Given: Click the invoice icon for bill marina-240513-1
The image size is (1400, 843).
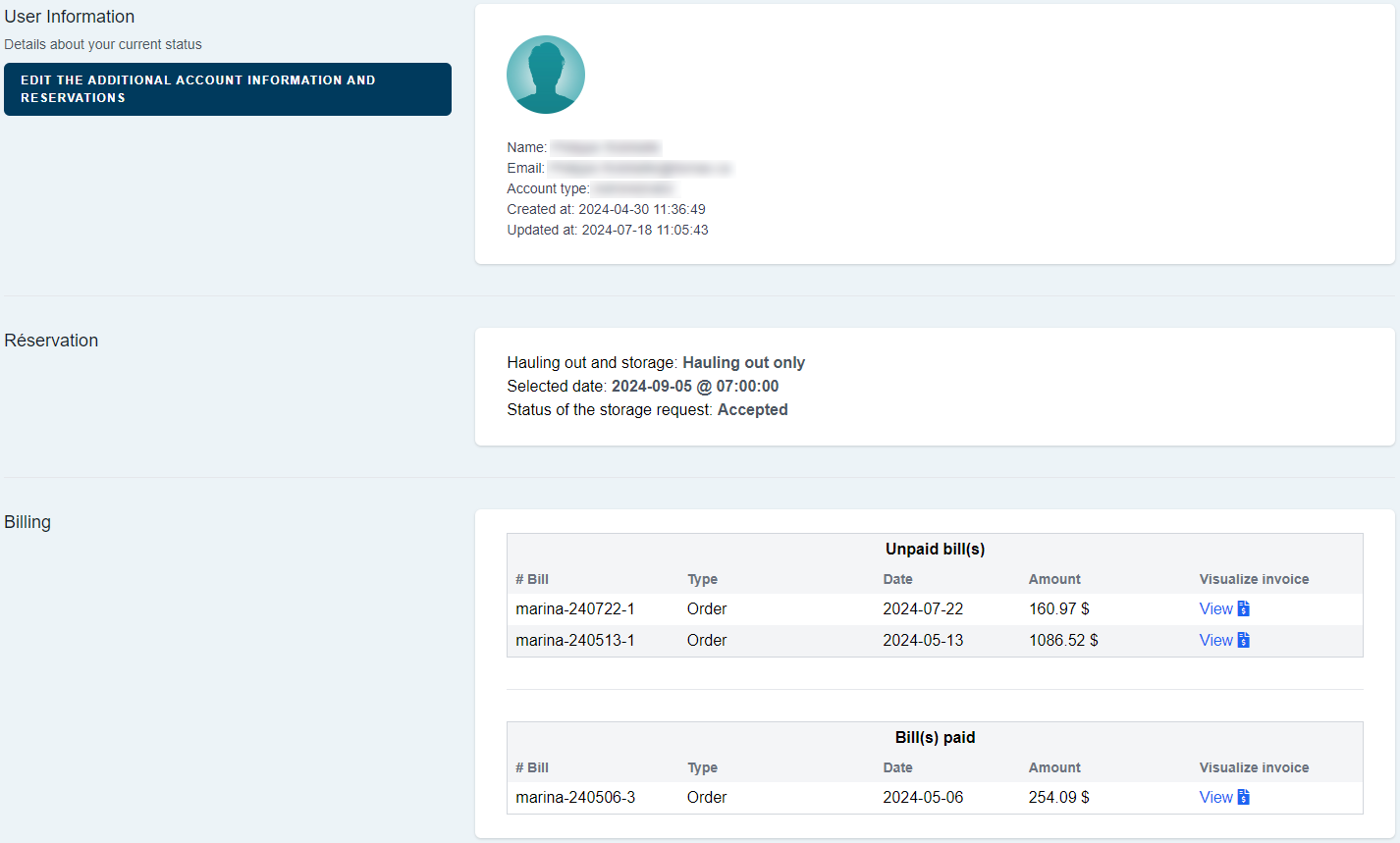Looking at the screenshot, I should (x=1243, y=640).
